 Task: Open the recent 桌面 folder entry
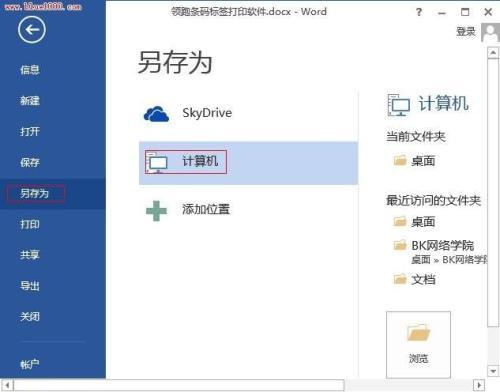423,222
